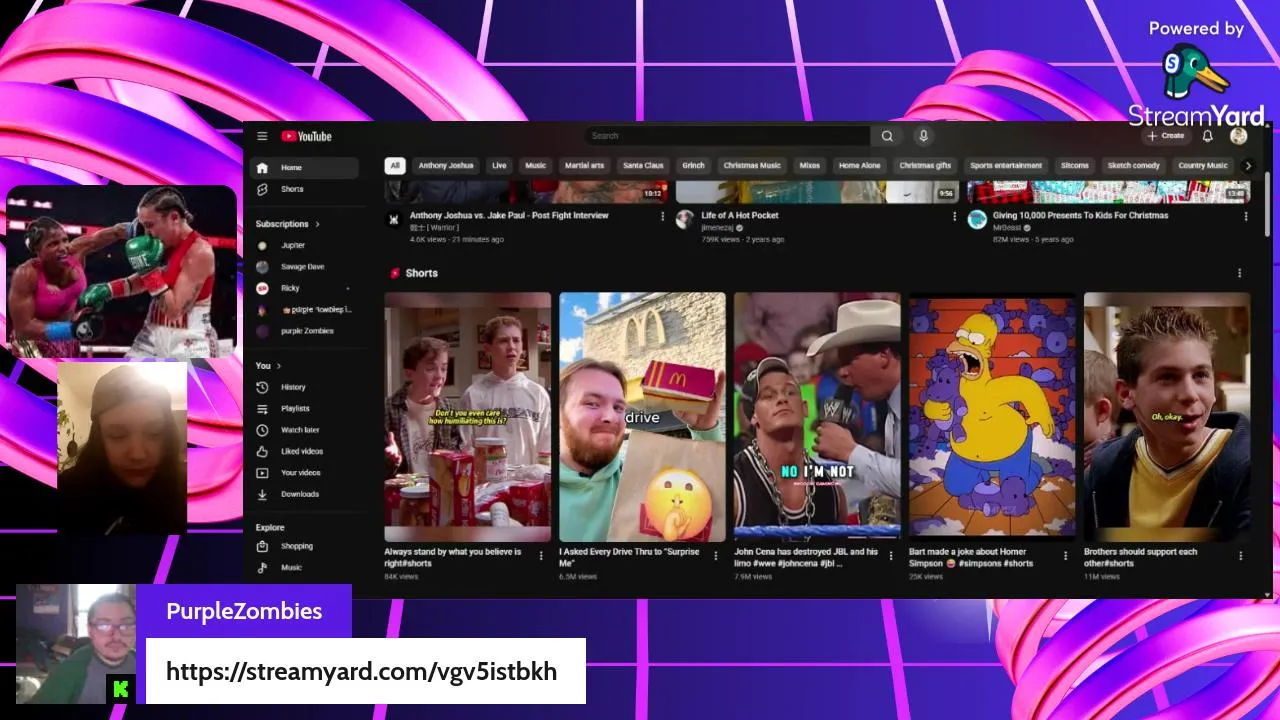Play the Homer Simpson short
1280x720 pixels.
click(x=992, y=416)
